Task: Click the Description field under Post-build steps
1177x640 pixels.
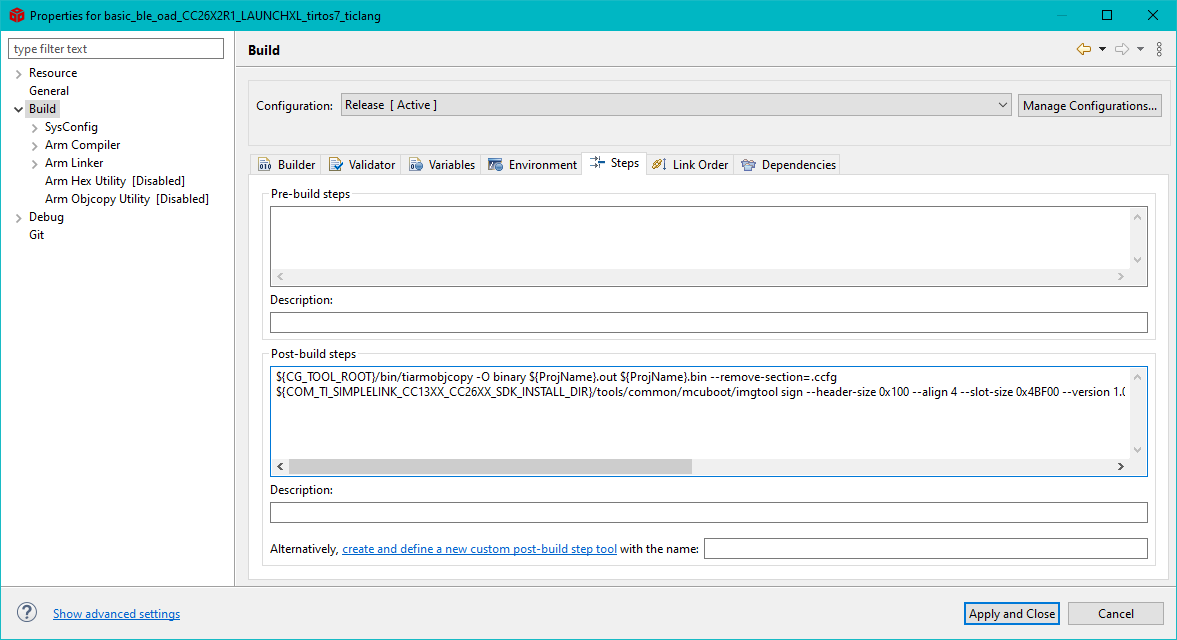Action: pyautogui.click(x=709, y=511)
